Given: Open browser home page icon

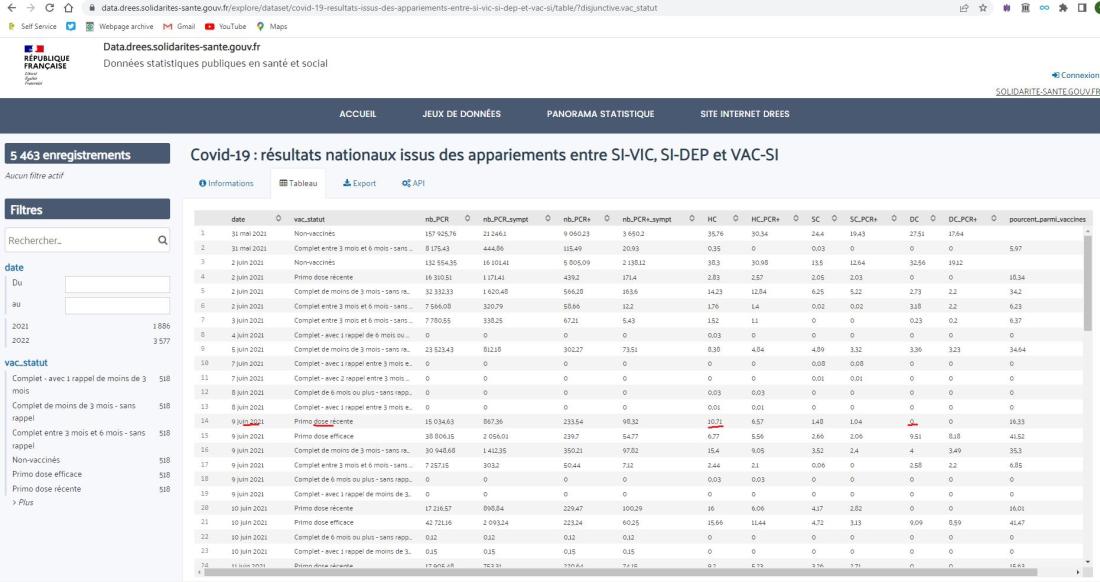Looking at the screenshot, I should (x=68, y=8).
